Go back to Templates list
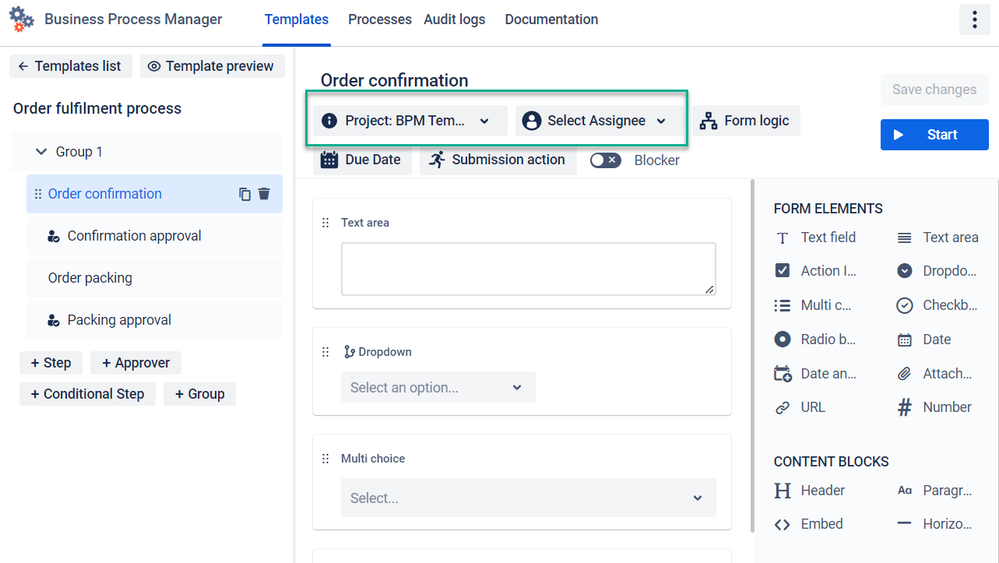This screenshot has height=563, width=999. [x=70, y=66]
